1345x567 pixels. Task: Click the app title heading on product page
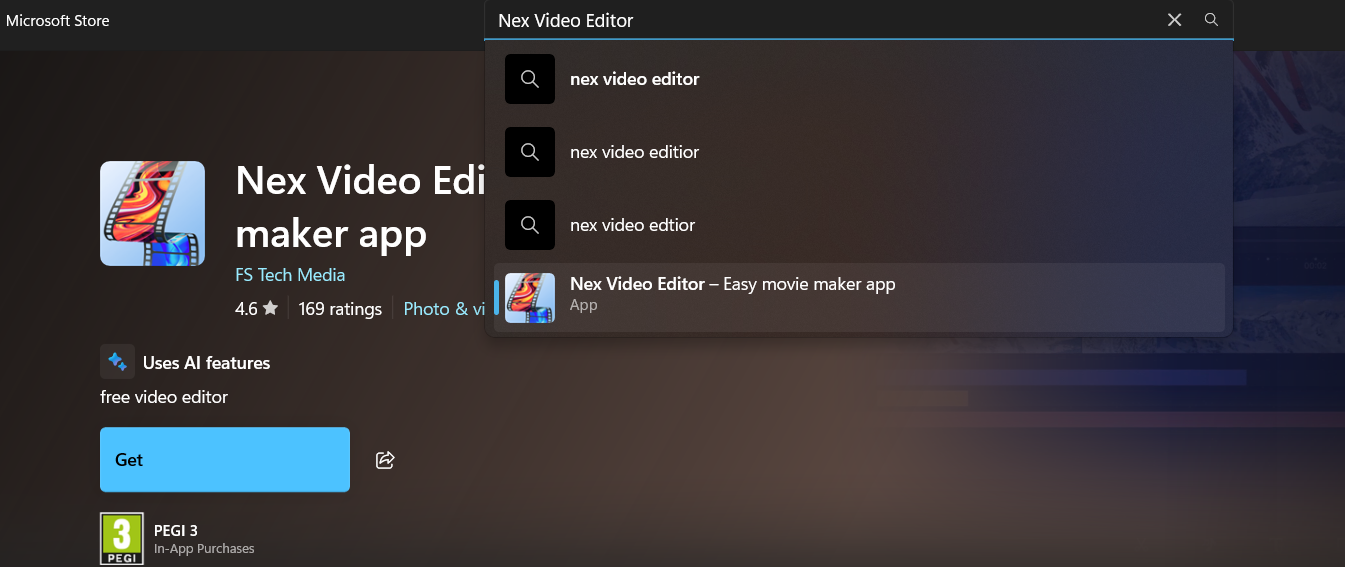tap(360, 207)
